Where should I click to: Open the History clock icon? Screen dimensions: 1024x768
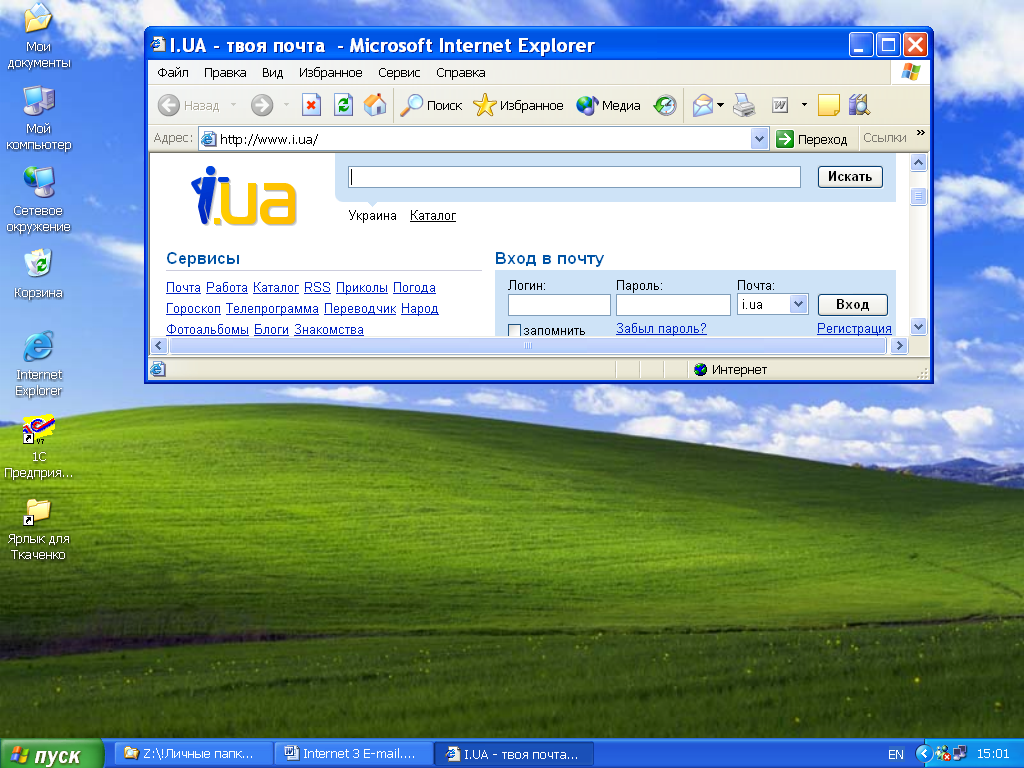click(665, 105)
